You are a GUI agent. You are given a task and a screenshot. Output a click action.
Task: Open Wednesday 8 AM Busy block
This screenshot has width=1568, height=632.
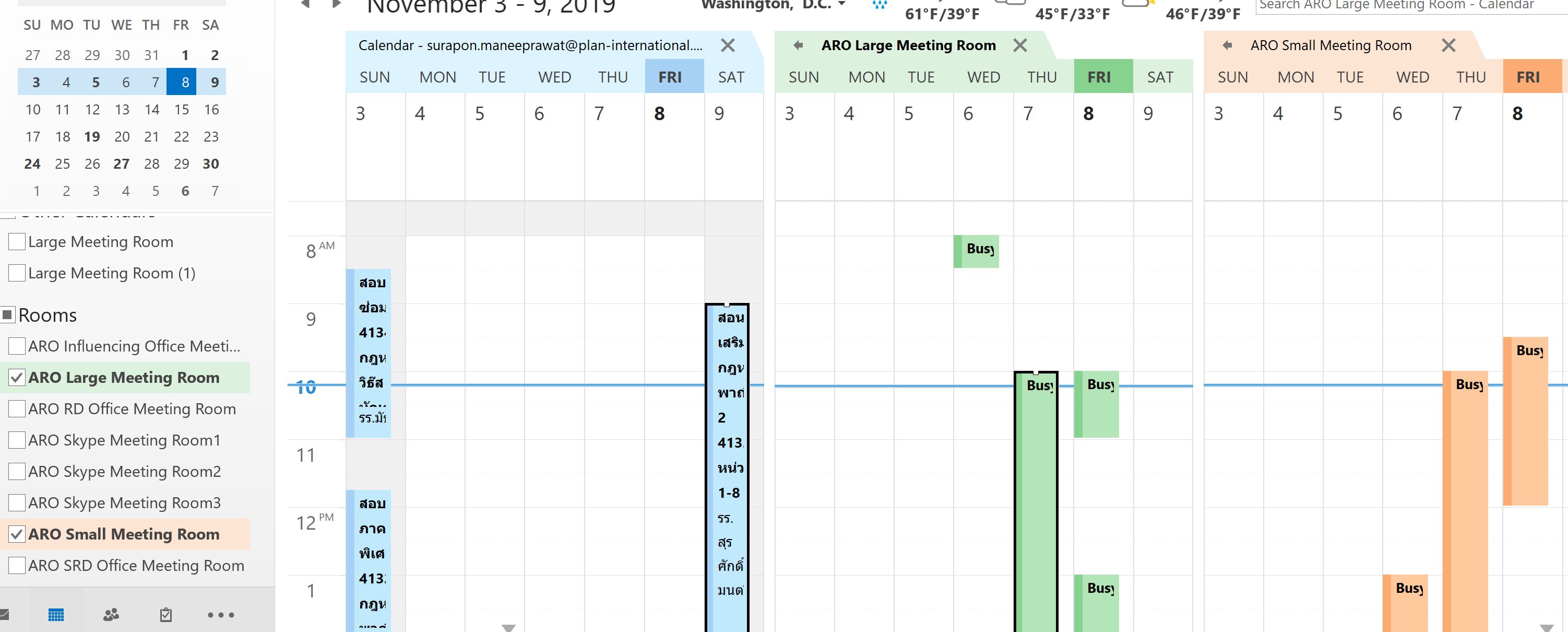[978, 250]
